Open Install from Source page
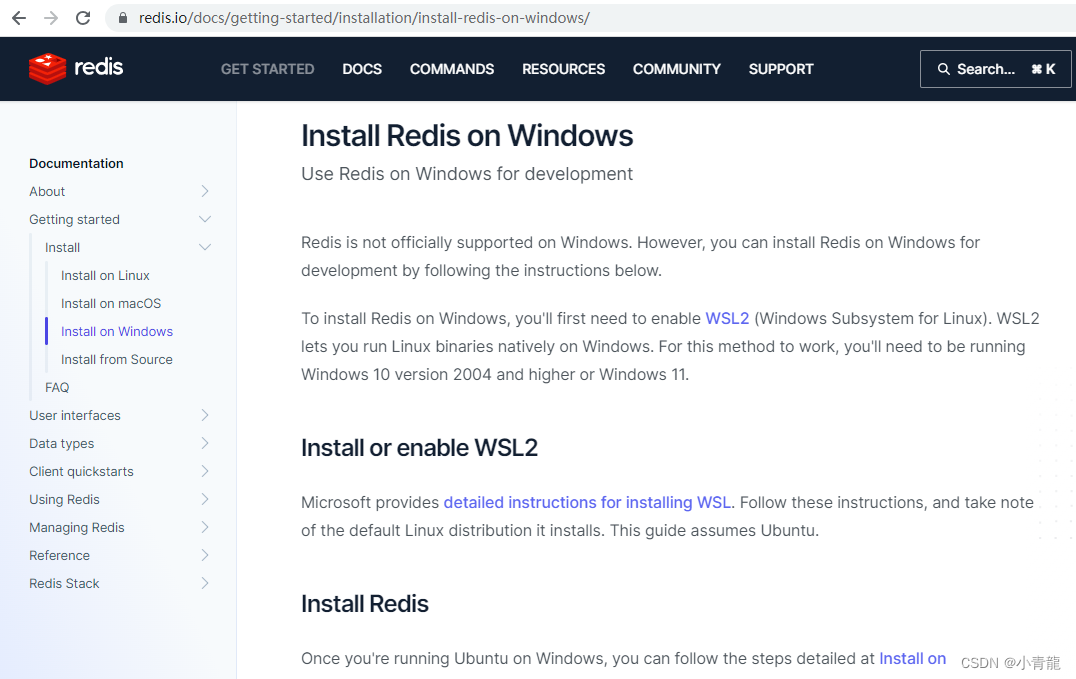Screen dimensions: 1076x679 point(117,360)
